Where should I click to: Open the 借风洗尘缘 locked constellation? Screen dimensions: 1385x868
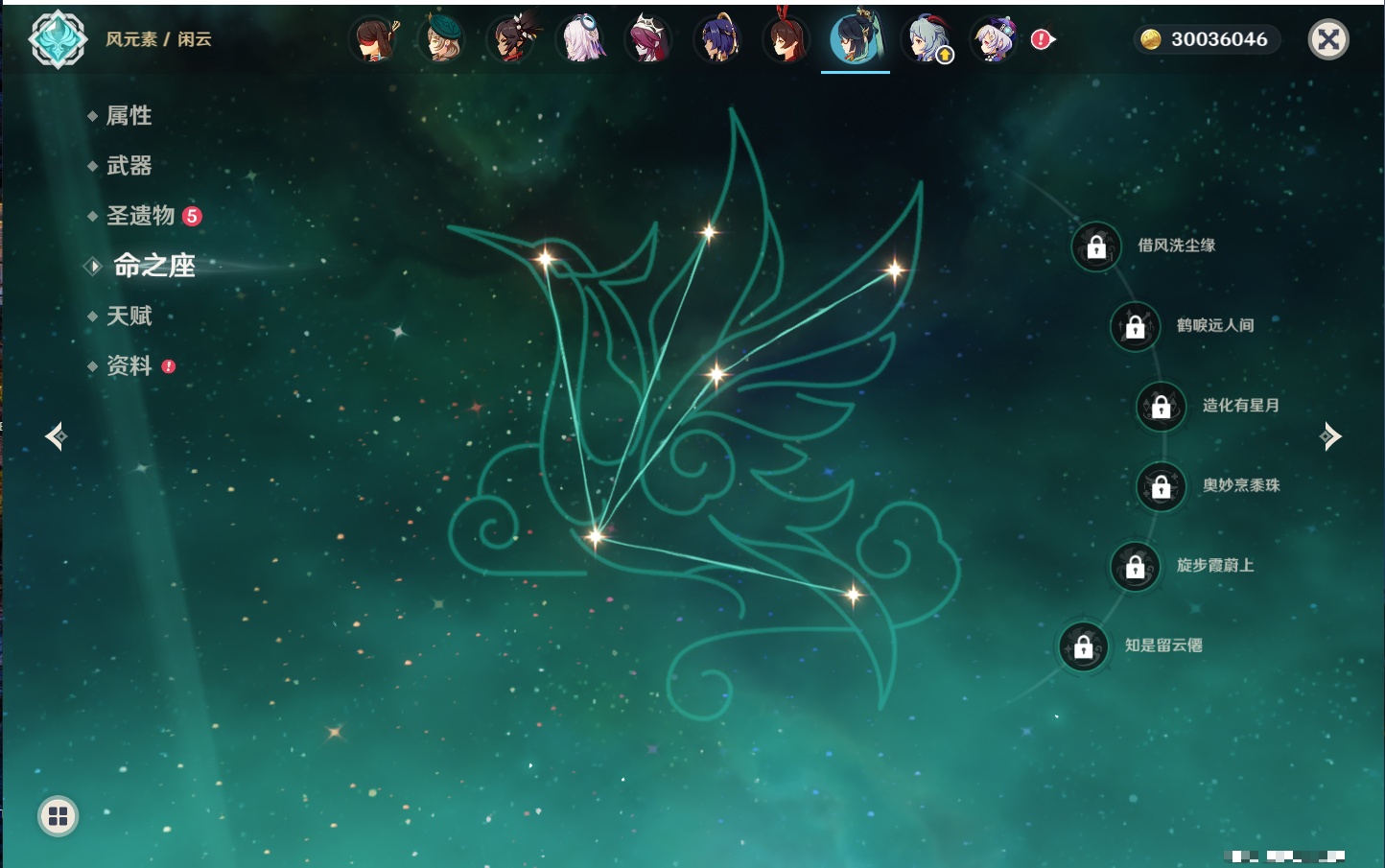(x=1096, y=247)
